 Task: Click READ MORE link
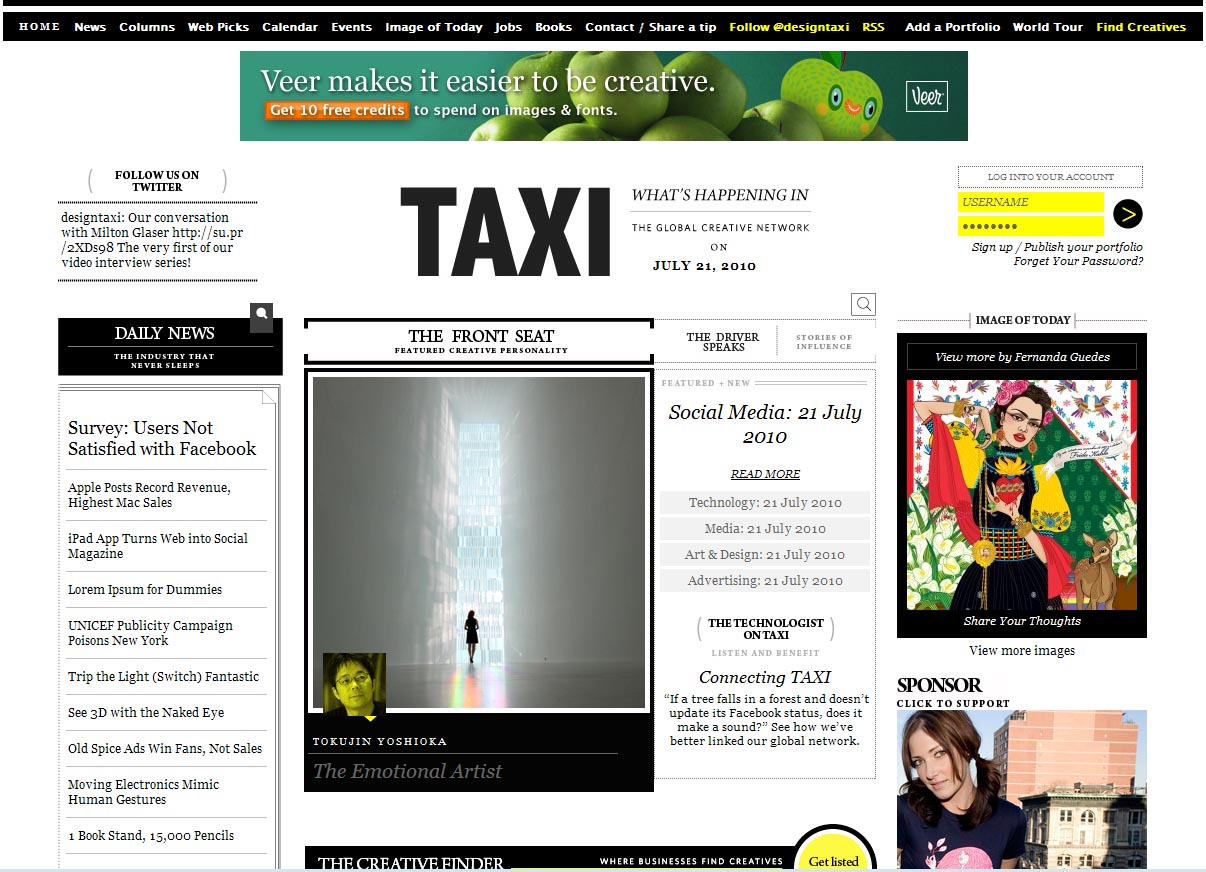[765, 474]
